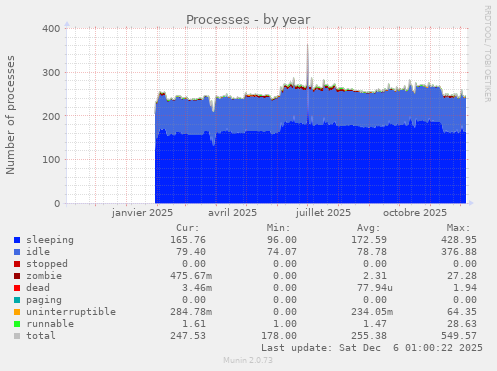Click the 'stopped' legend label

point(47,264)
